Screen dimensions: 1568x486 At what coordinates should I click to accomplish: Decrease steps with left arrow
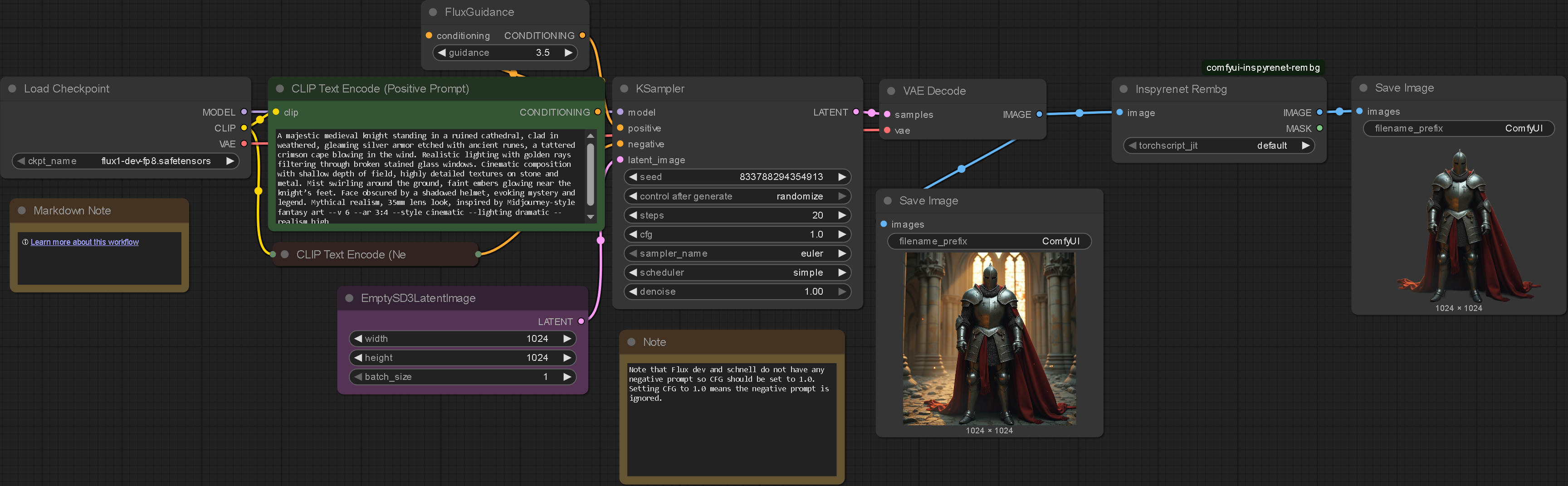[x=633, y=215]
